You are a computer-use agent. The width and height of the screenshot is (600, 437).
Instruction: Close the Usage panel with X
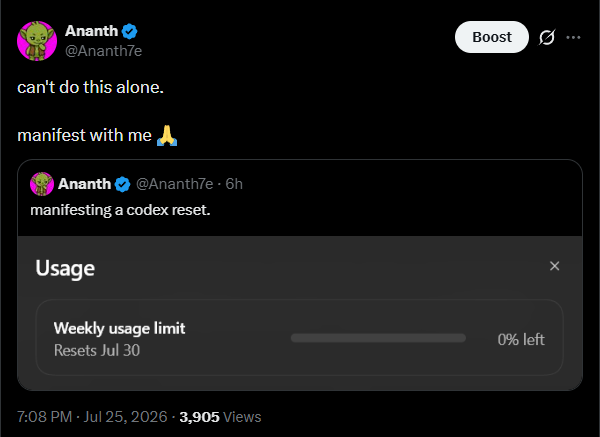coord(554,266)
